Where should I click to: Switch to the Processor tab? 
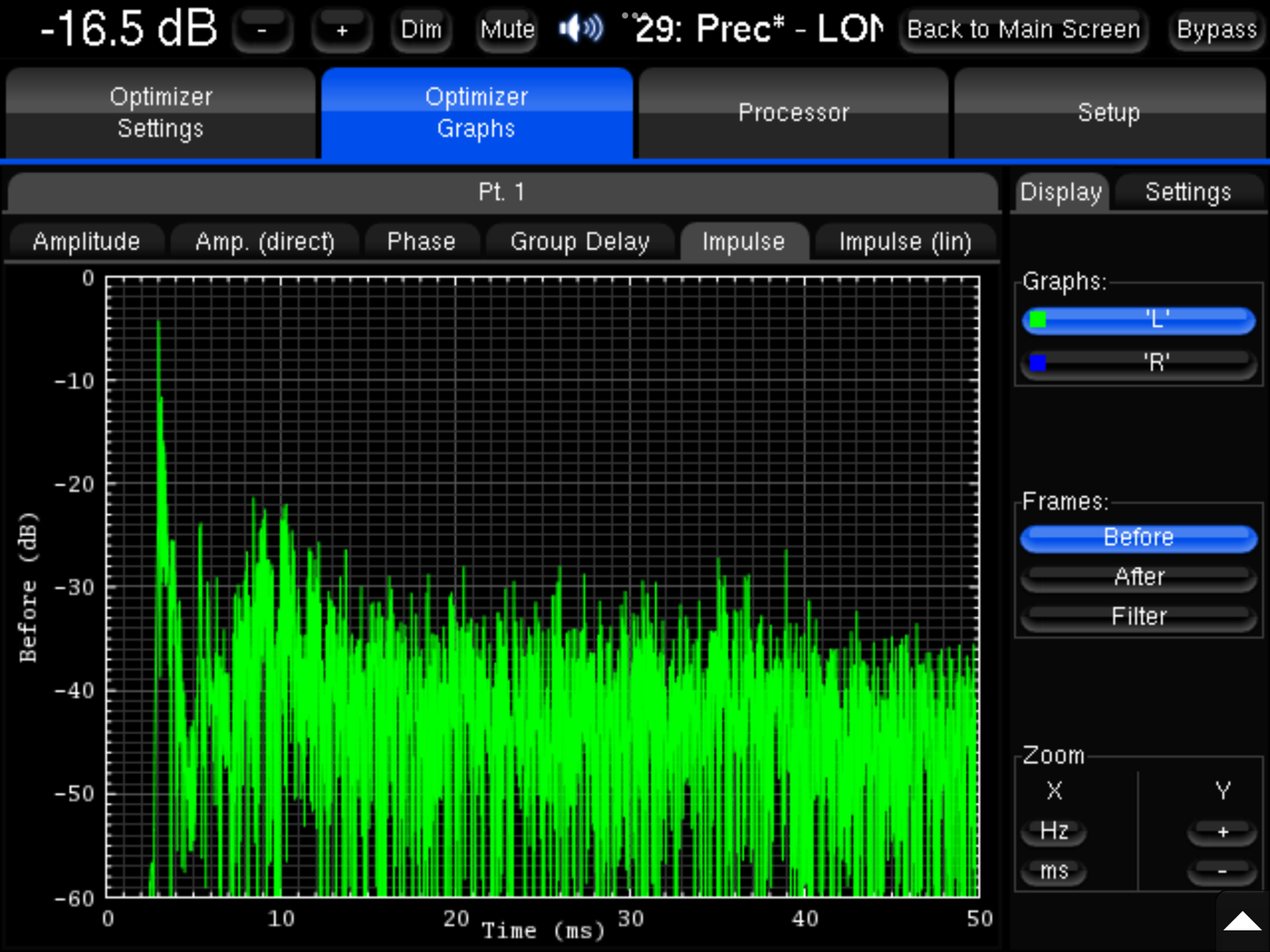[793, 113]
